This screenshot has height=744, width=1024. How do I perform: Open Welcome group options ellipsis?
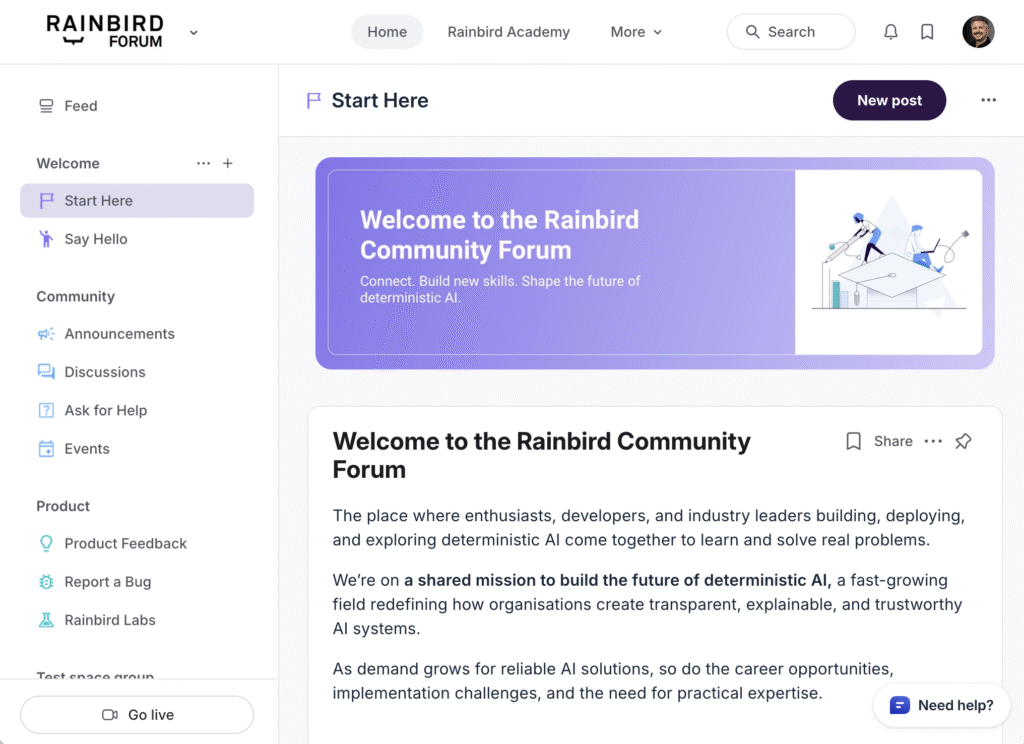click(x=203, y=163)
